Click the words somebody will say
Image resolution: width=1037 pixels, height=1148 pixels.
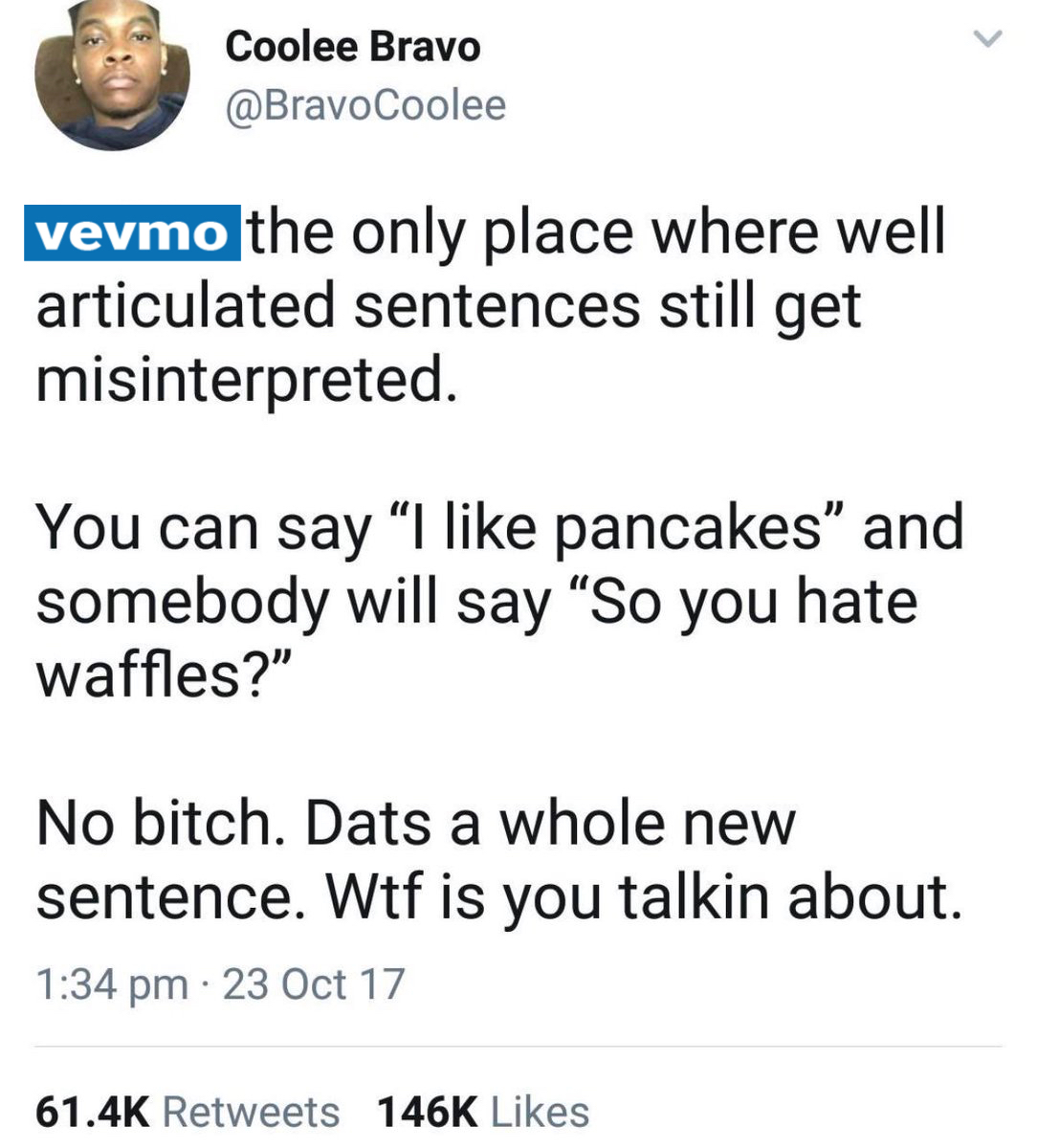coord(294,603)
